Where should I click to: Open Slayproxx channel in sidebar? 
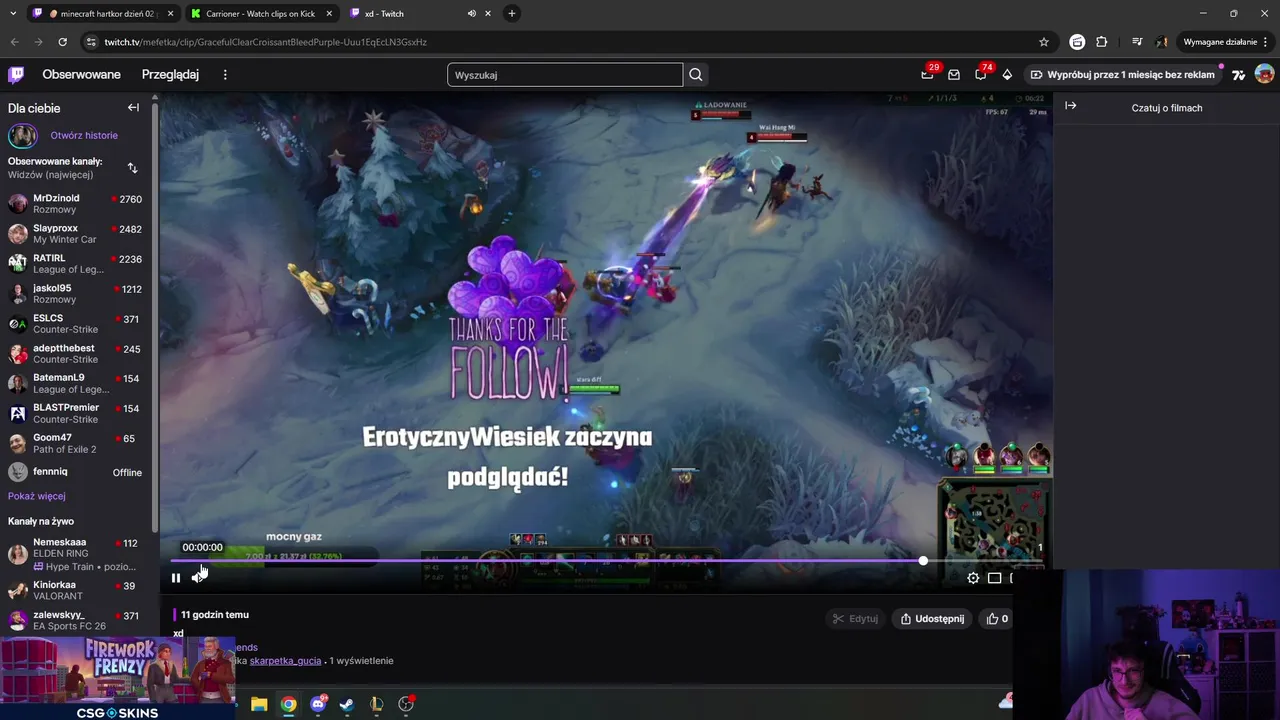76,234
